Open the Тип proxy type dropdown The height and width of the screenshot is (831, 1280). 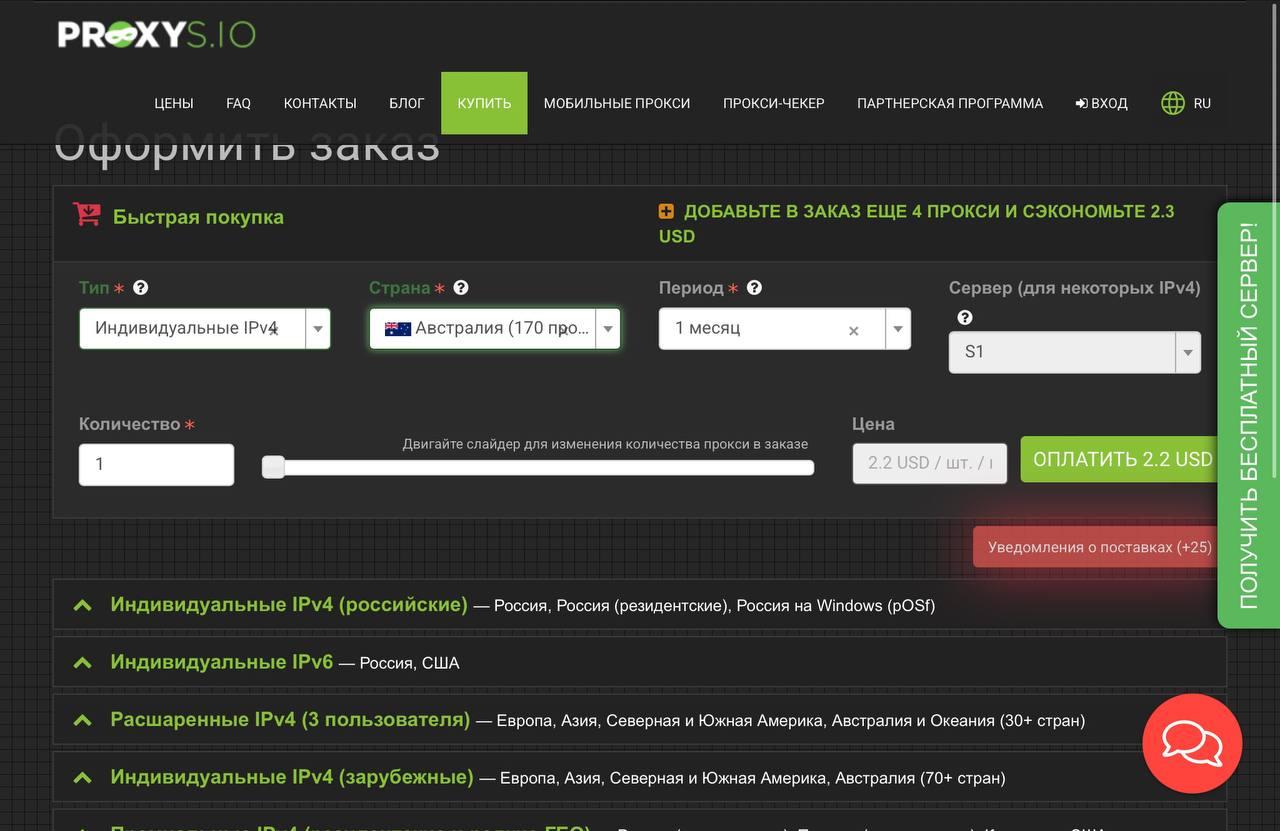318,329
